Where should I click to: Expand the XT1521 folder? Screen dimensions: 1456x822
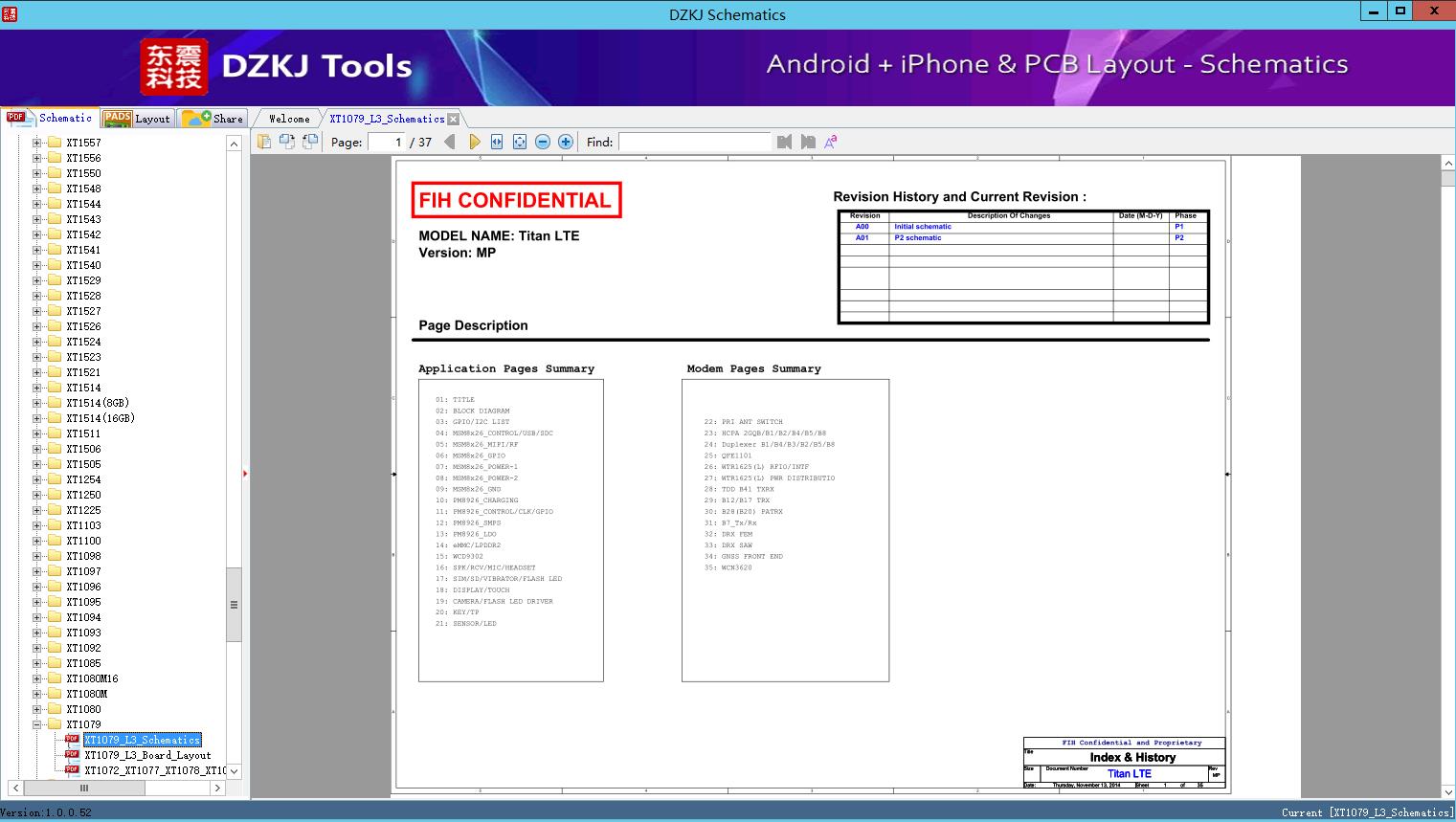point(36,372)
